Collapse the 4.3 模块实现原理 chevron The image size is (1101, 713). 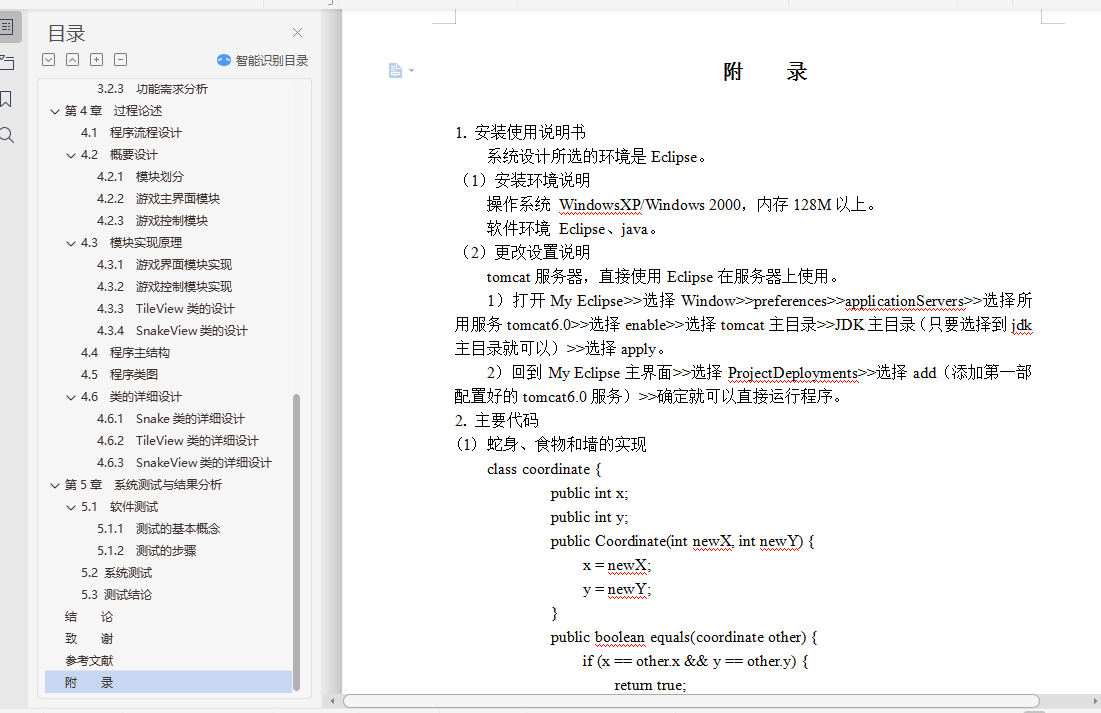tap(70, 243)
